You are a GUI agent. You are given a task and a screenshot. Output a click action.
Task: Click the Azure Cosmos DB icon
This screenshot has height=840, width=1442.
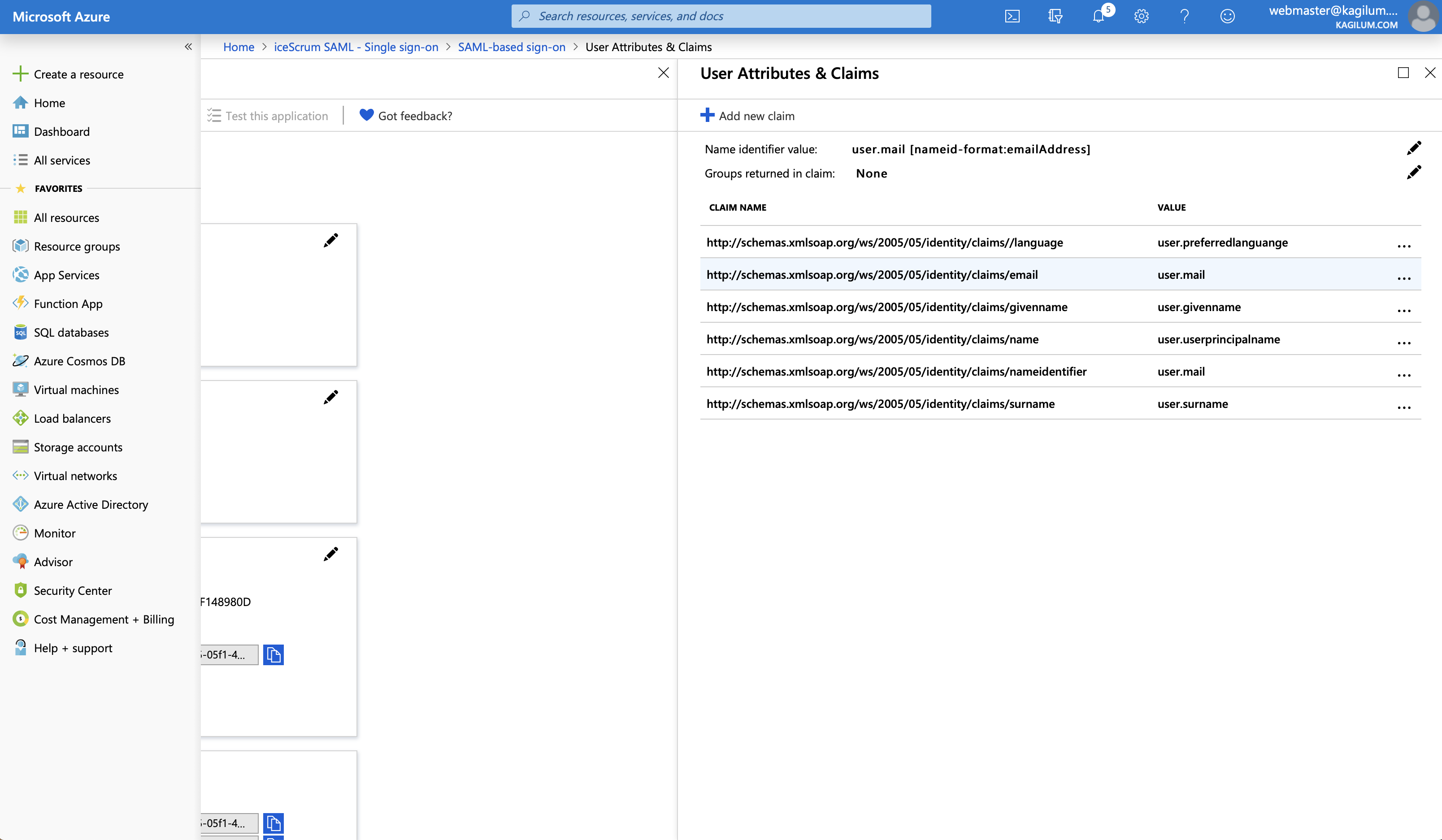[21, 361]
